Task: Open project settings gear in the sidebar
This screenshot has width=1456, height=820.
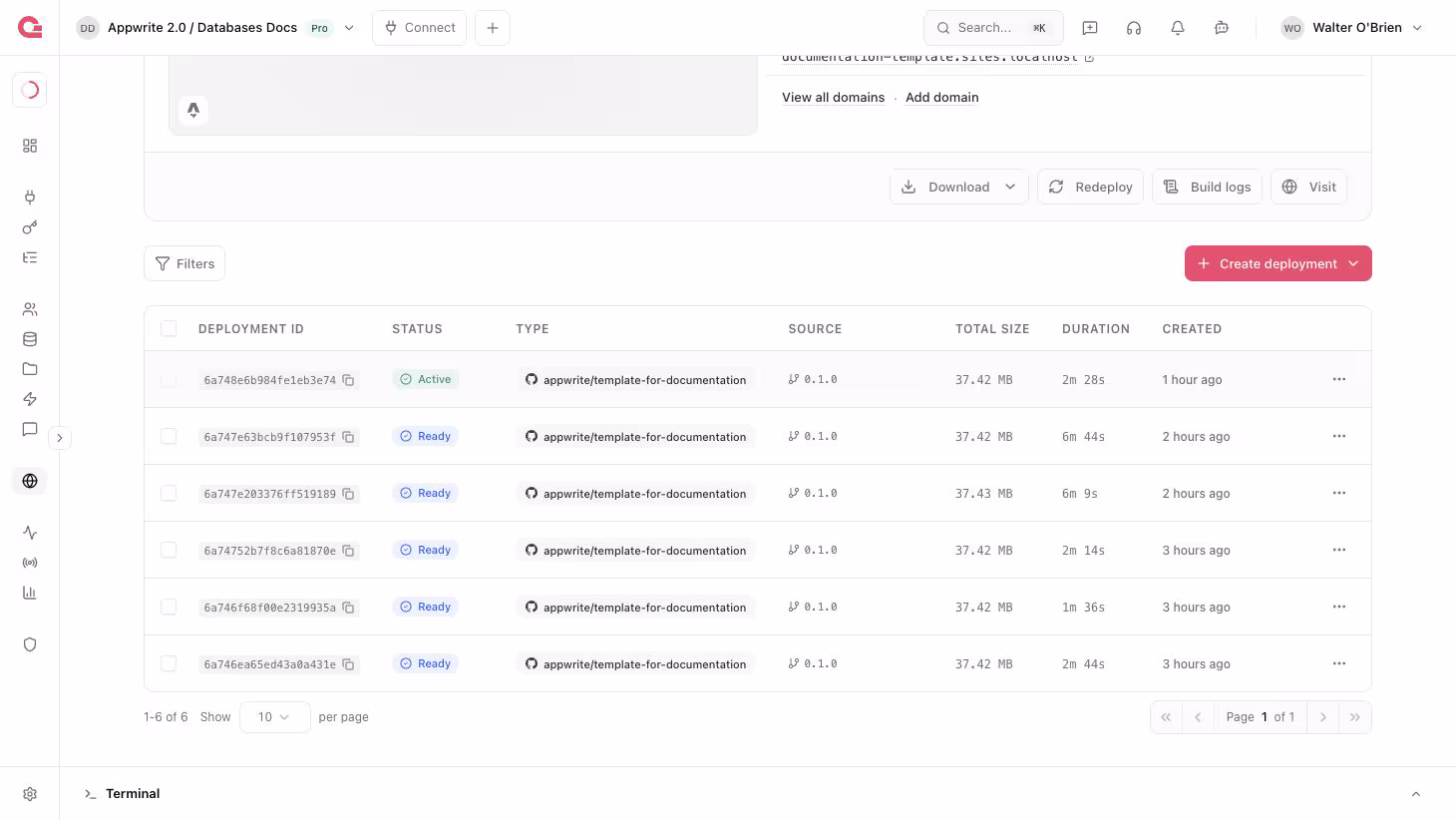Action: pyautogui.click(x=30, y=794)
